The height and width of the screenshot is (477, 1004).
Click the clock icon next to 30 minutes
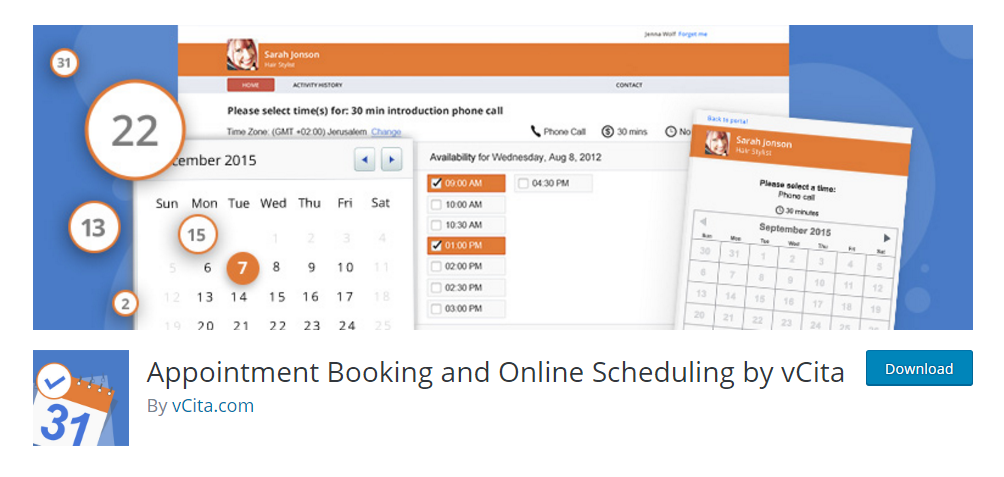(x=779, y=209)
